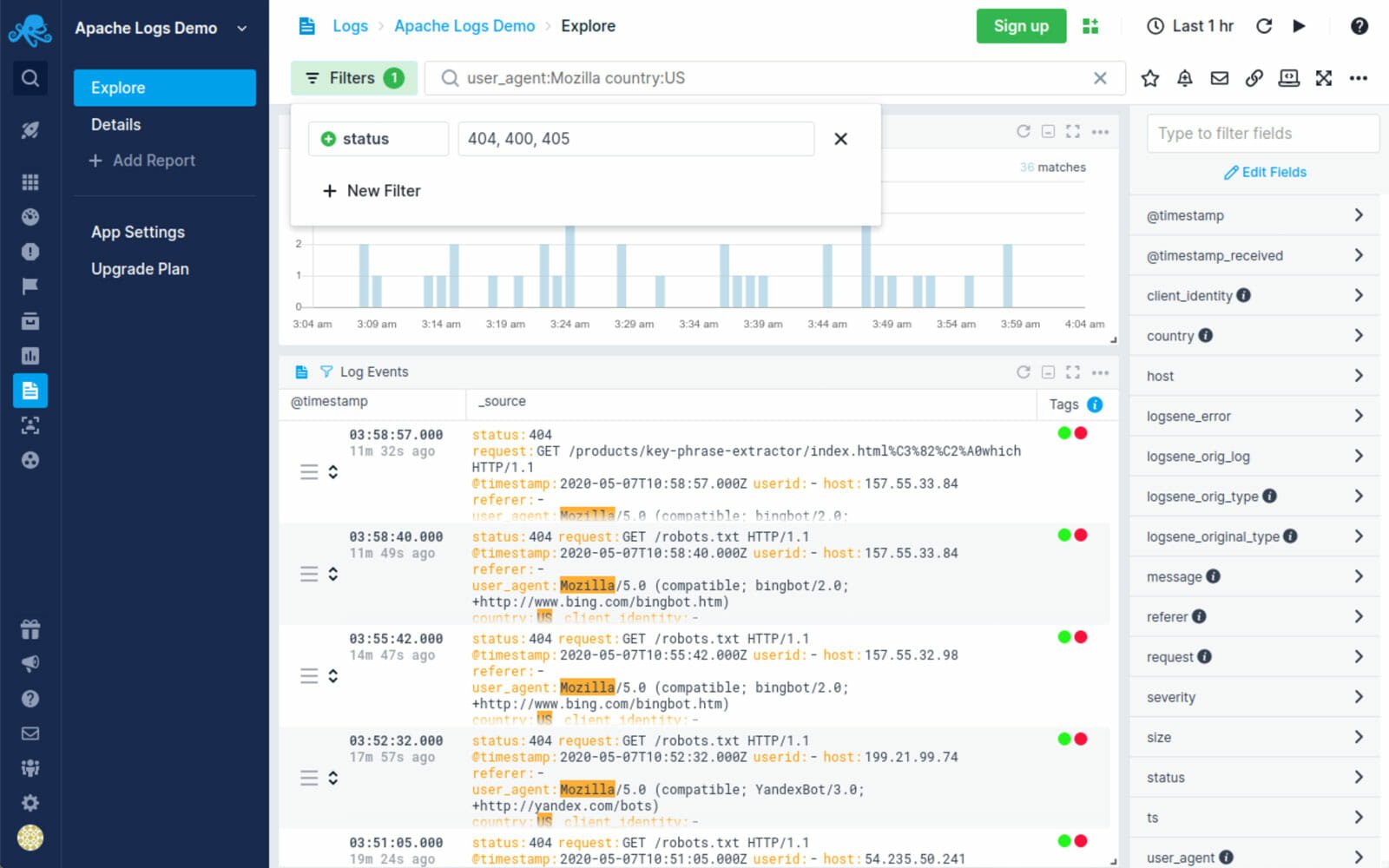Click the fullscreen expand arrows icon in toolbar
This screenshot has height=868, width=1389.
pos(1324,78)
